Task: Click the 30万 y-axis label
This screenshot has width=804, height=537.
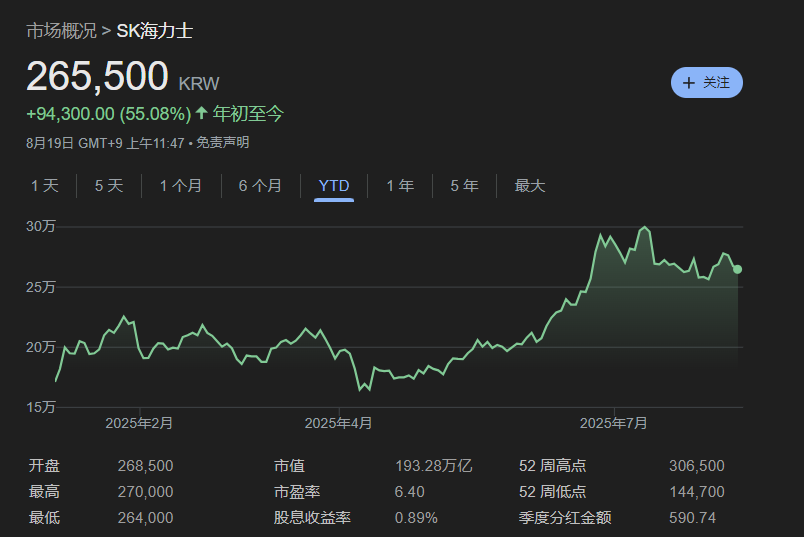Action: [x=41, y=226]
